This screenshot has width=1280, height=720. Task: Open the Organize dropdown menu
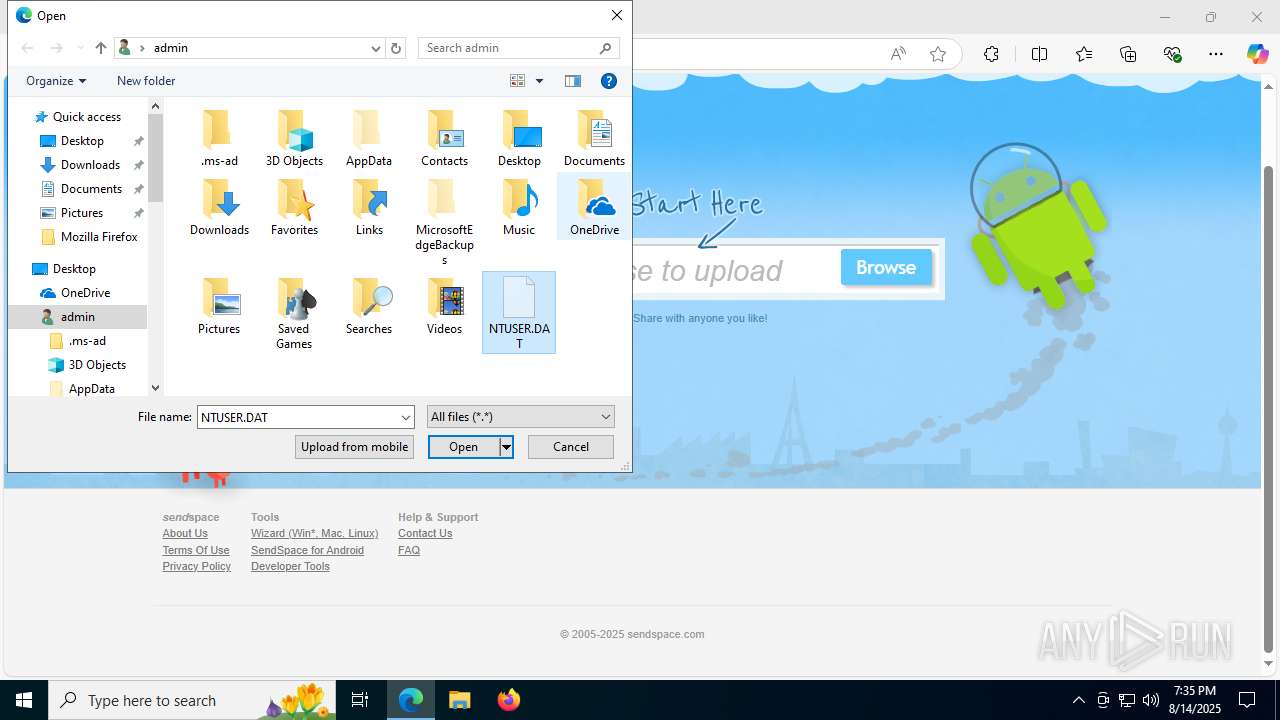coord(56,81)
